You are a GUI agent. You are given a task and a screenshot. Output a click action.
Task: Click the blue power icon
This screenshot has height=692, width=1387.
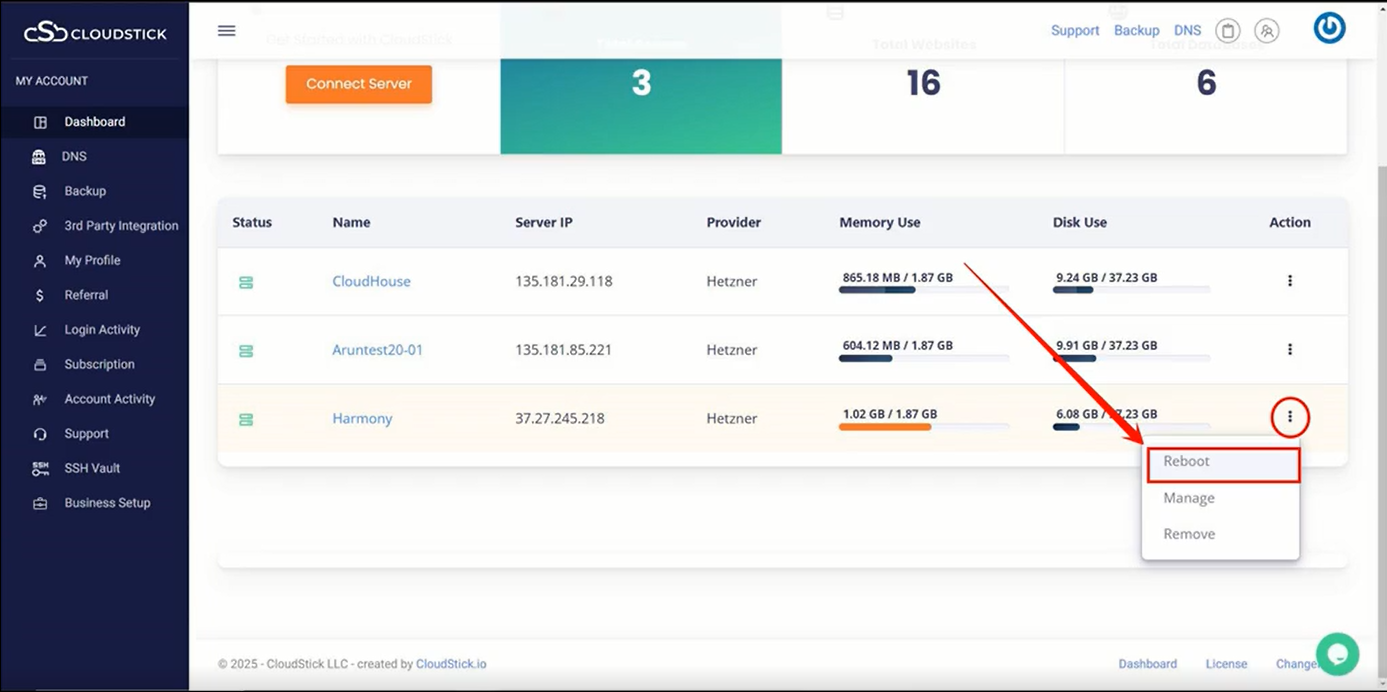coord(1329,29)
